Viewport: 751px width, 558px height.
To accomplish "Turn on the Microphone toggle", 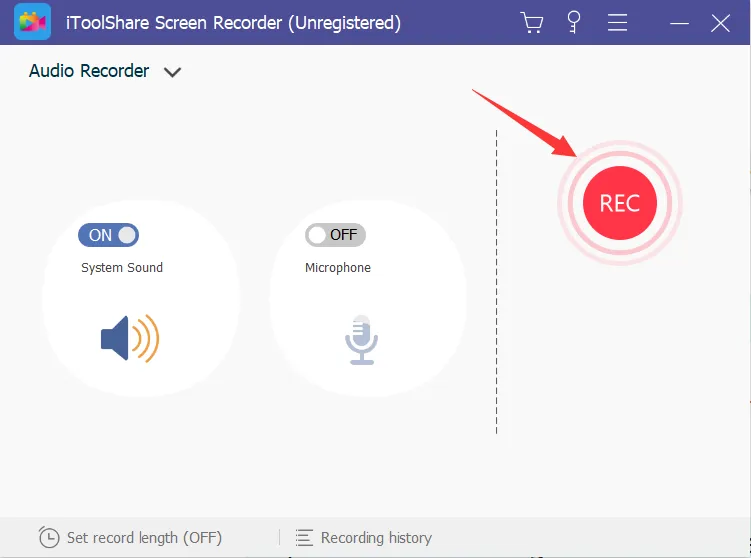I will pos(335,235).
